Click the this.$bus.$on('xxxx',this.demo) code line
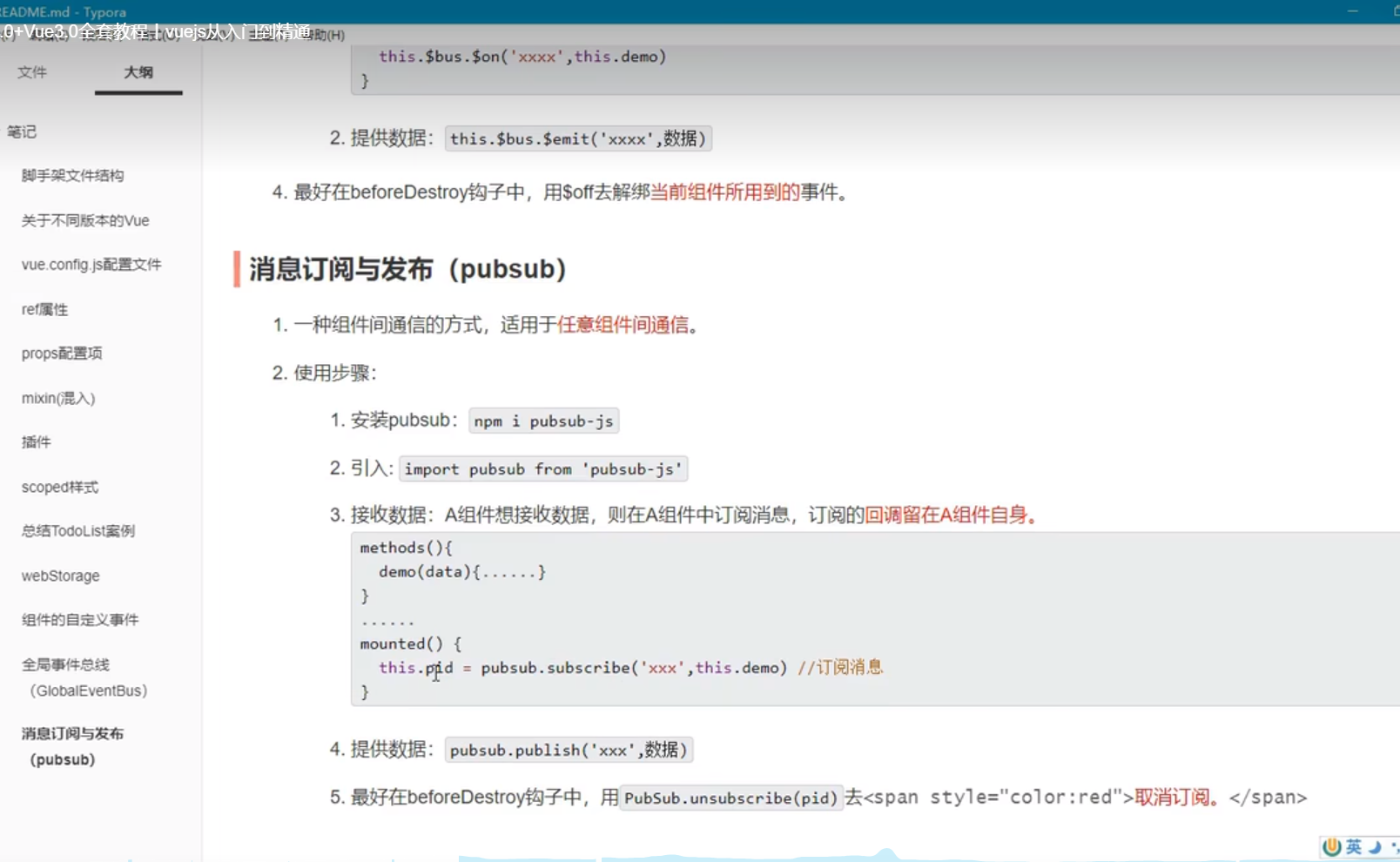Image resolution: width=1400 pixels, height=862 pixels. [522, 57]
